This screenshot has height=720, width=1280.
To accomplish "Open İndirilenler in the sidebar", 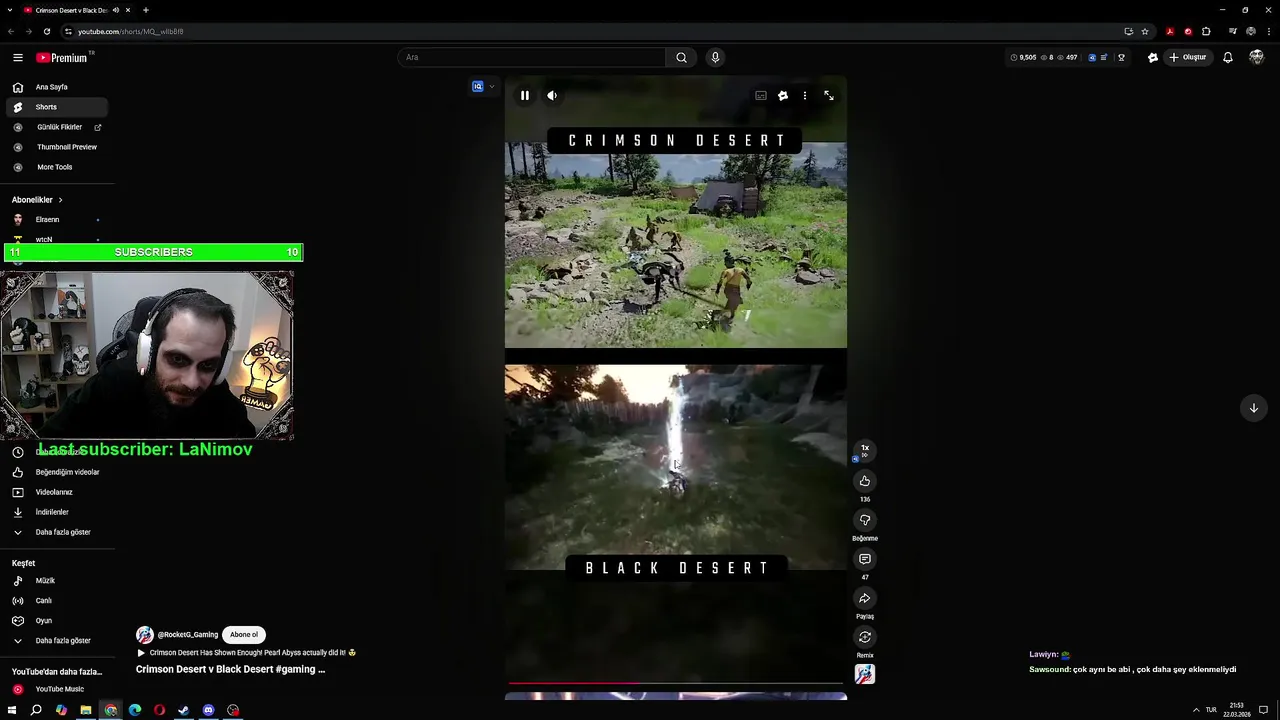I will (x=57, y=512).
